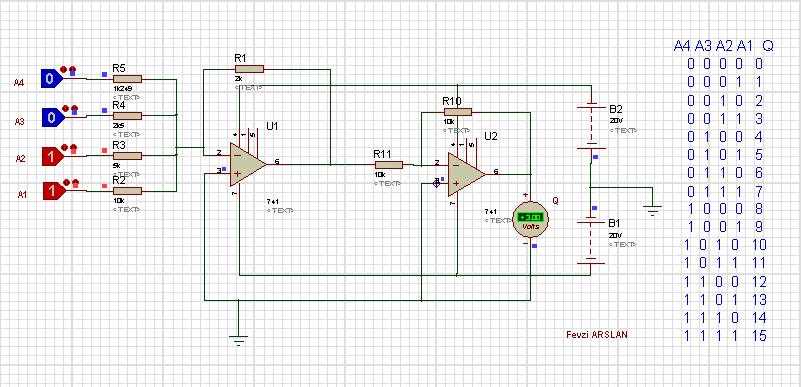Screen dimensions: 801x387
Task: Select resistor R4 body
Action: point(127,116)
